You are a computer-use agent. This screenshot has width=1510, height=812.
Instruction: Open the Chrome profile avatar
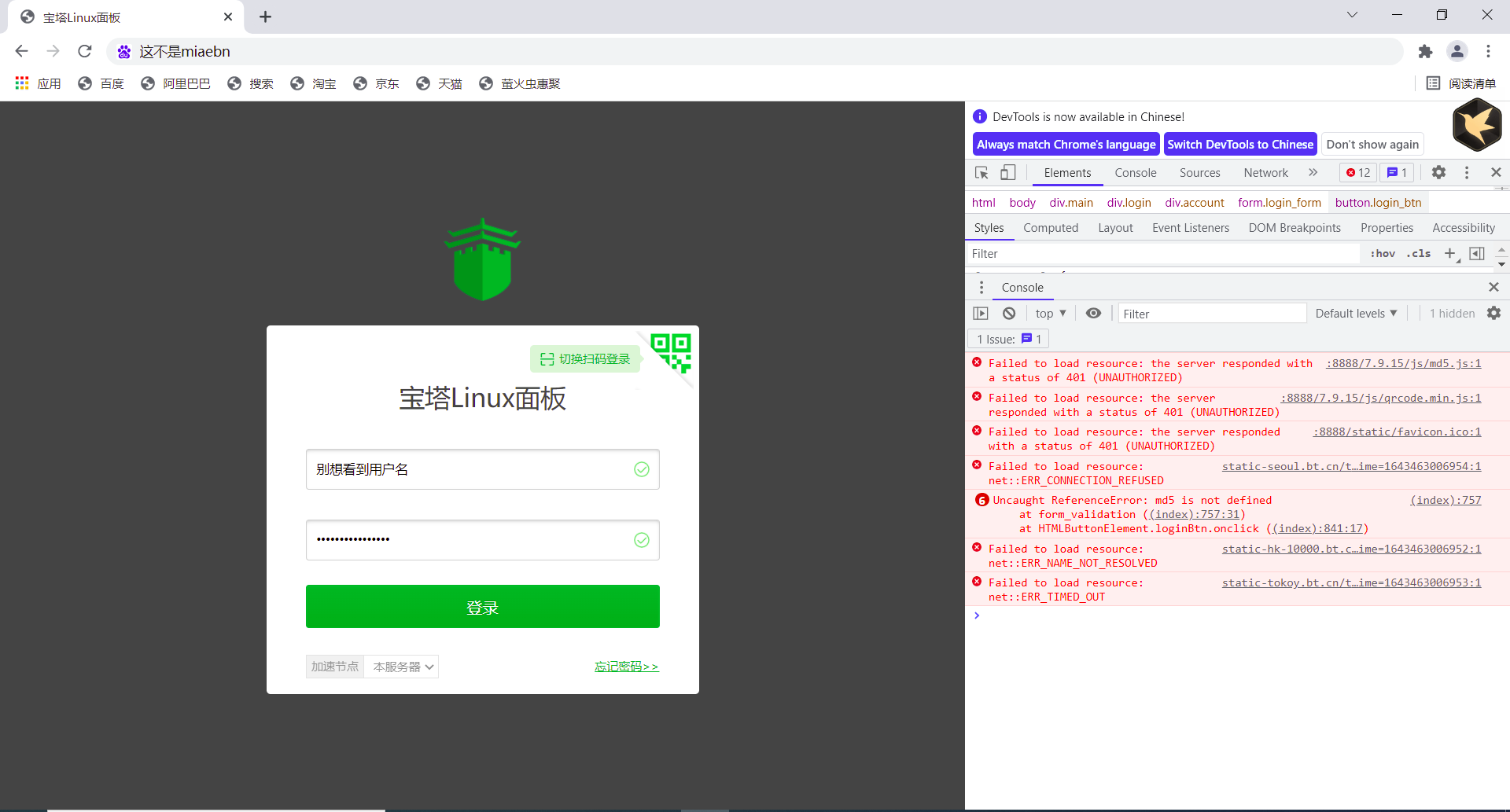tap(1457, 51)
